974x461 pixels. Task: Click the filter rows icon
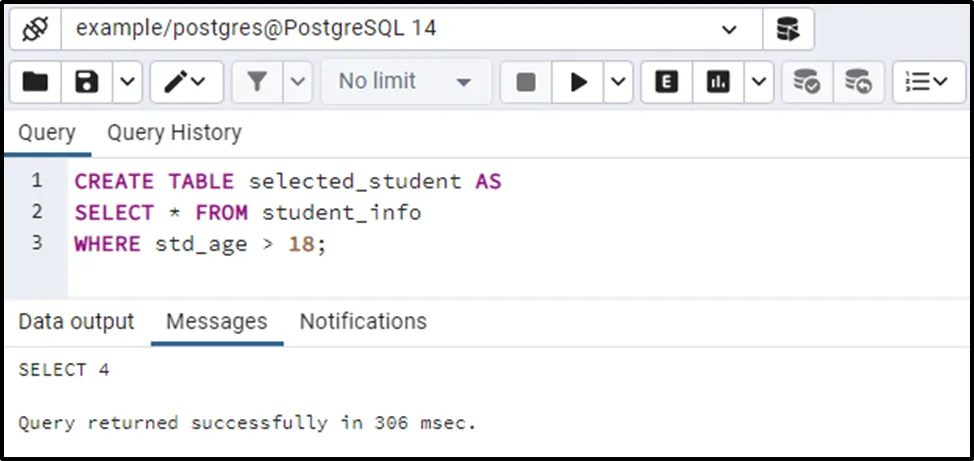tap(257, 82)
